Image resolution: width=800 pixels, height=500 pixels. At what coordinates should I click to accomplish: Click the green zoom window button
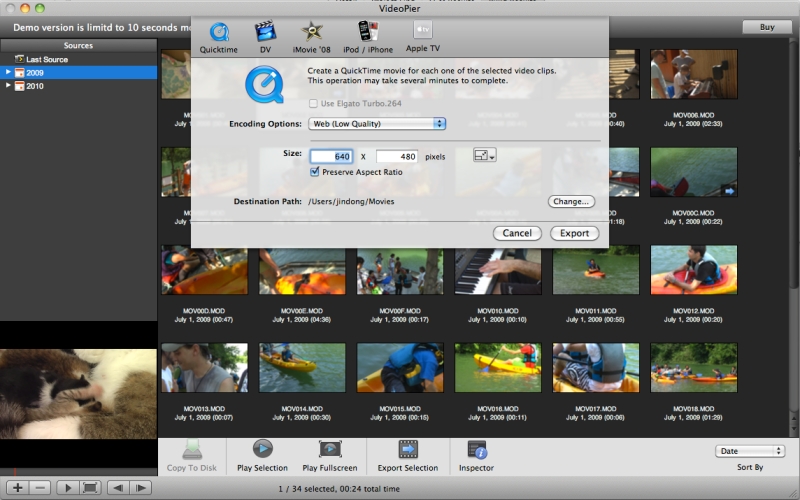click(39, 8)
